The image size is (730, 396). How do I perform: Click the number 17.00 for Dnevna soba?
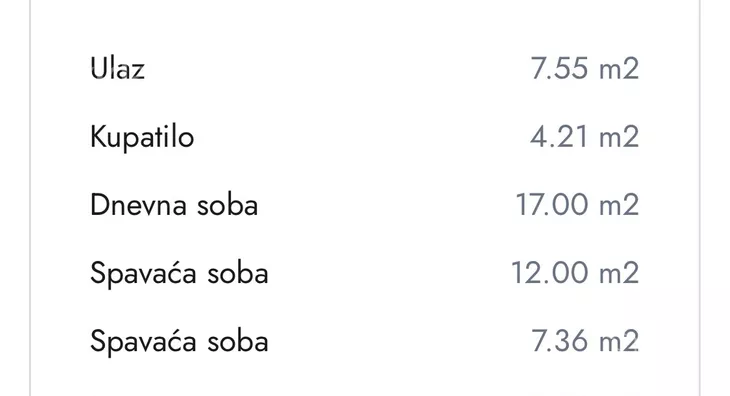(552, 205)
